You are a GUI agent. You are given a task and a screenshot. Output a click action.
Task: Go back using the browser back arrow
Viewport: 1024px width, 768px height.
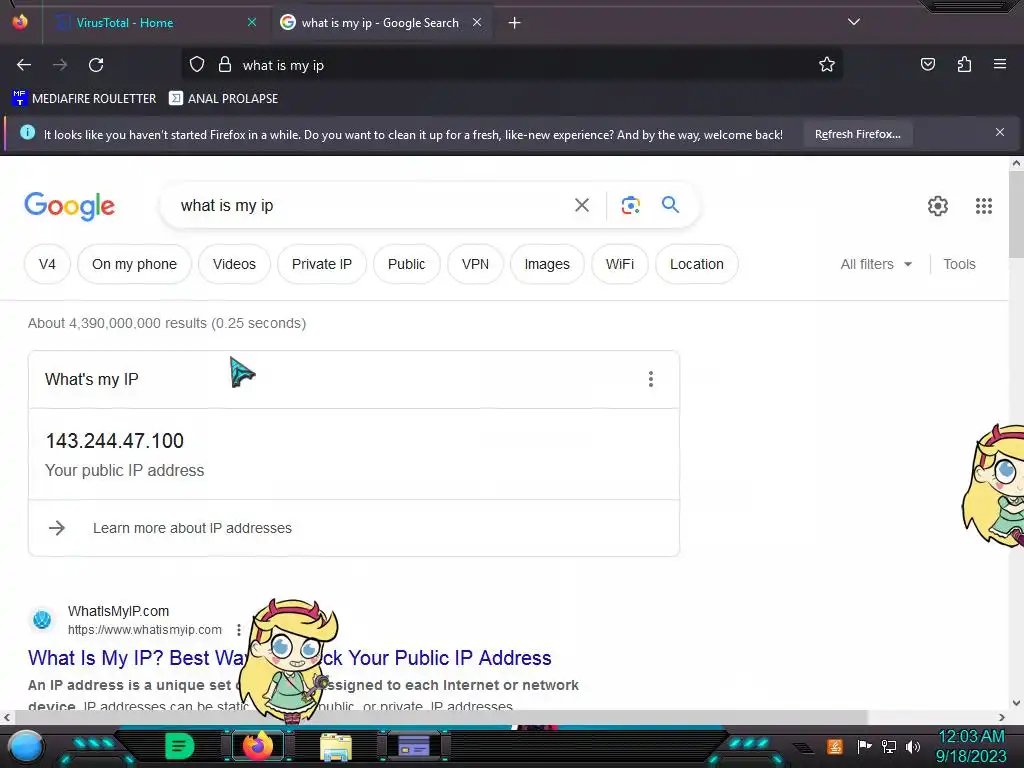(24, 65)
